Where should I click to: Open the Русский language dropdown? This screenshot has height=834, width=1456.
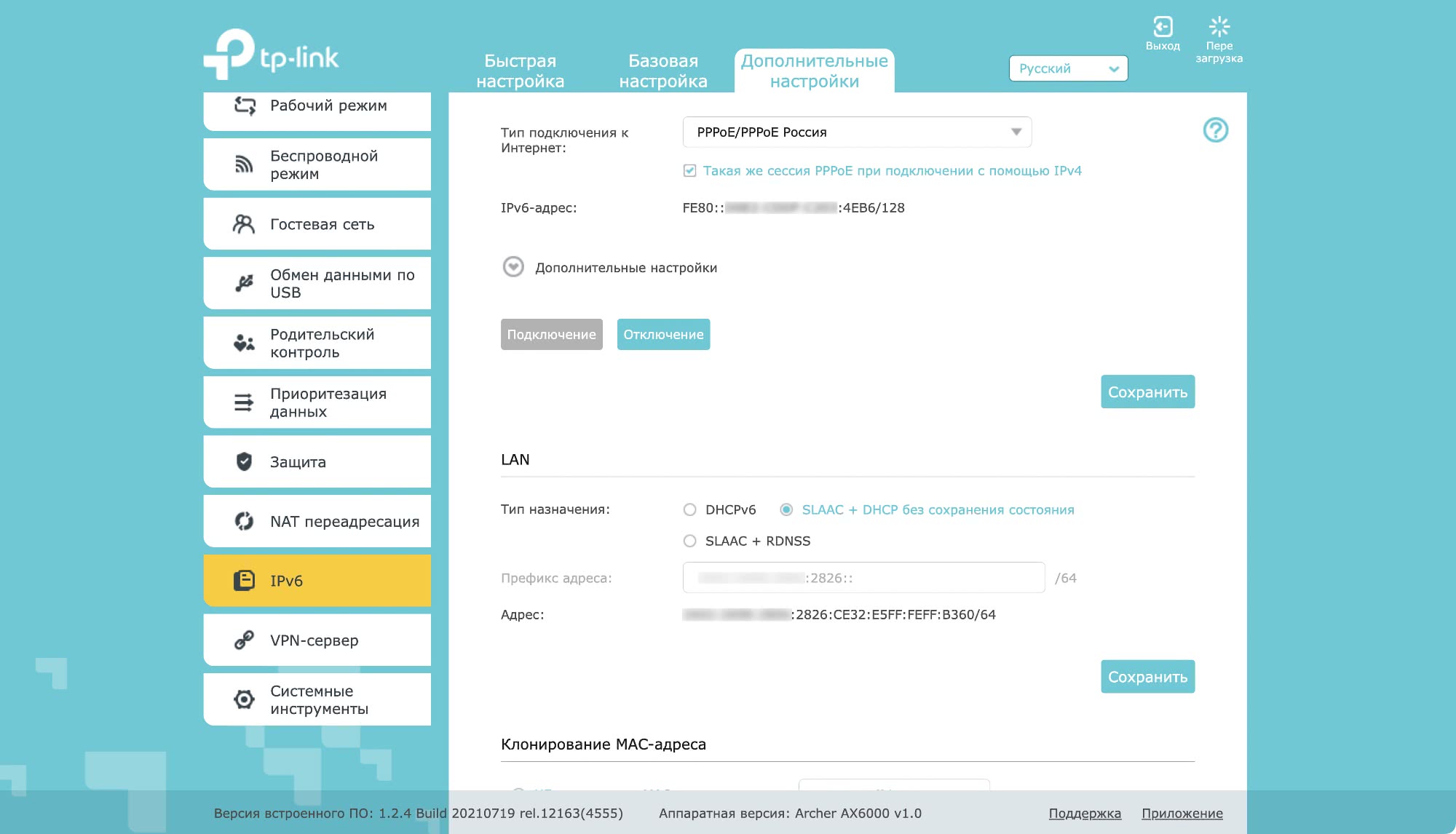pyautogui.click(x=1068, y=68)
